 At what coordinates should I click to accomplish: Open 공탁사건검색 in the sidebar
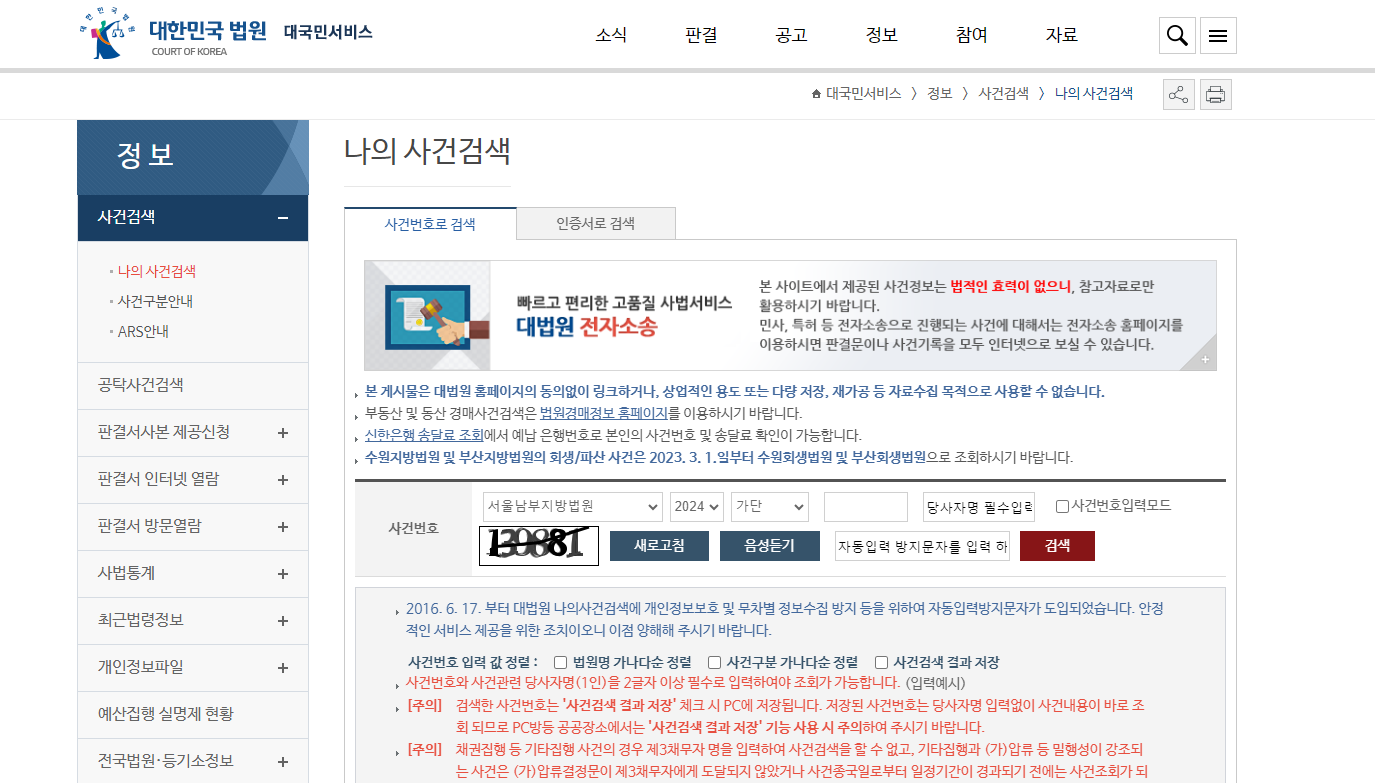tap(193, 385)
